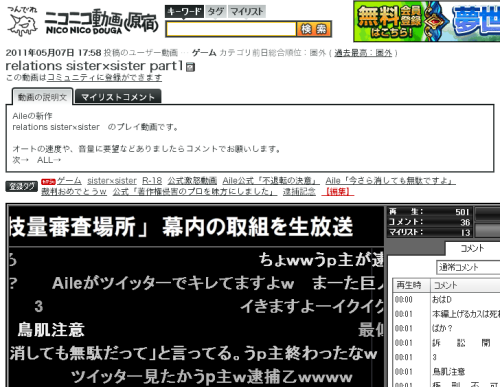
Task: Select the comment row 訴 訟 開
Action: pos(447,343)
